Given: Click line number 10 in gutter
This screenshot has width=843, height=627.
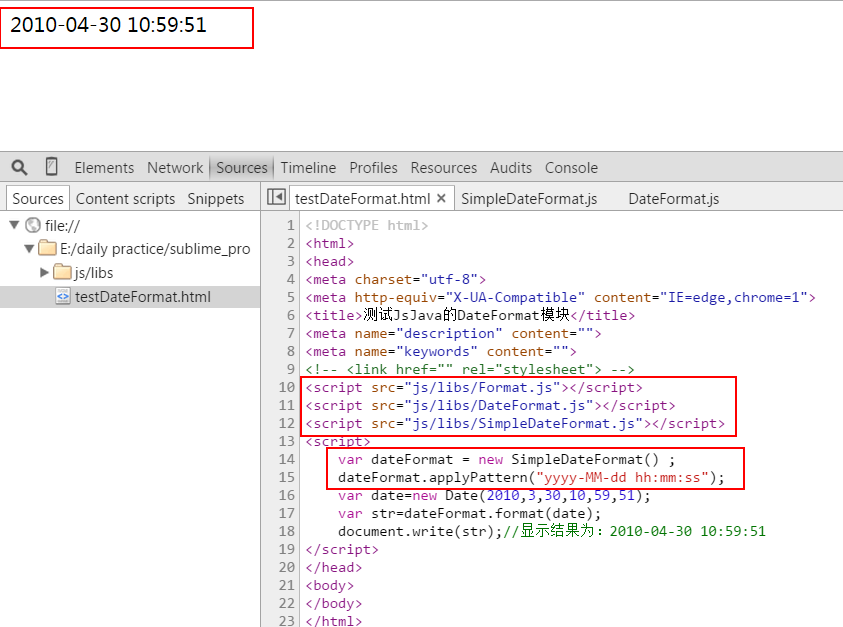Looking at the screenshot, I should [287, 387].
